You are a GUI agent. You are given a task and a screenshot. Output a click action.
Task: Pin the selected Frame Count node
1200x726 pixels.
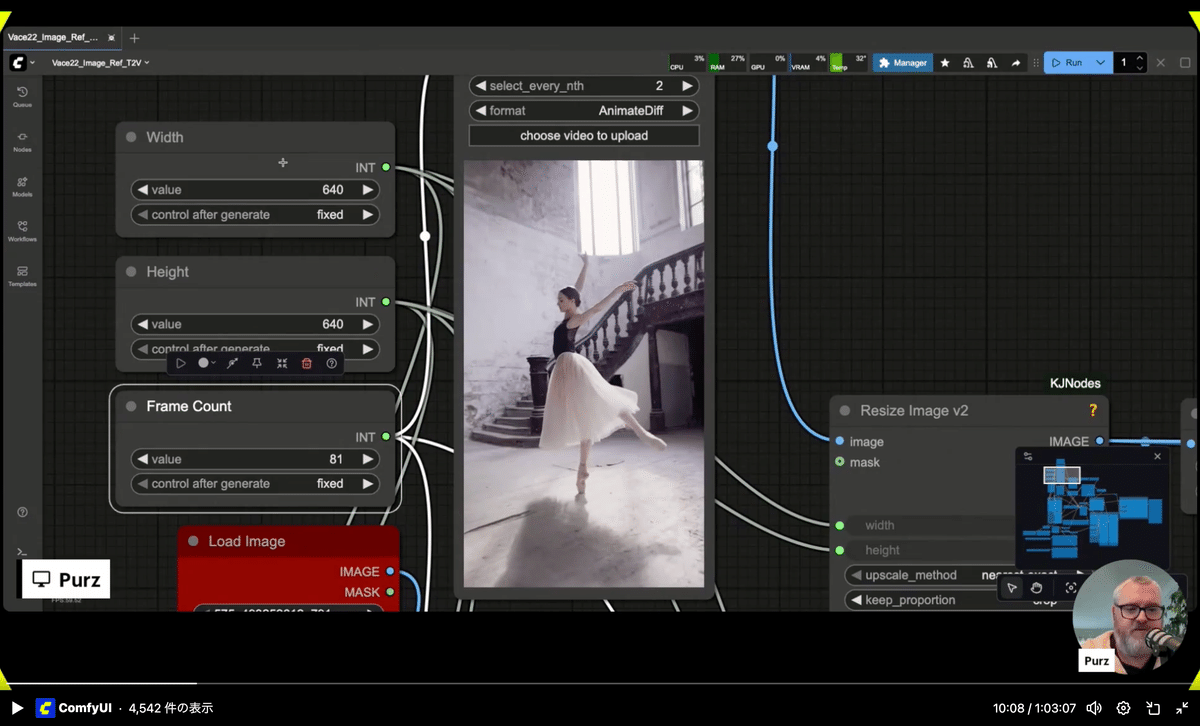coord(257,363)
